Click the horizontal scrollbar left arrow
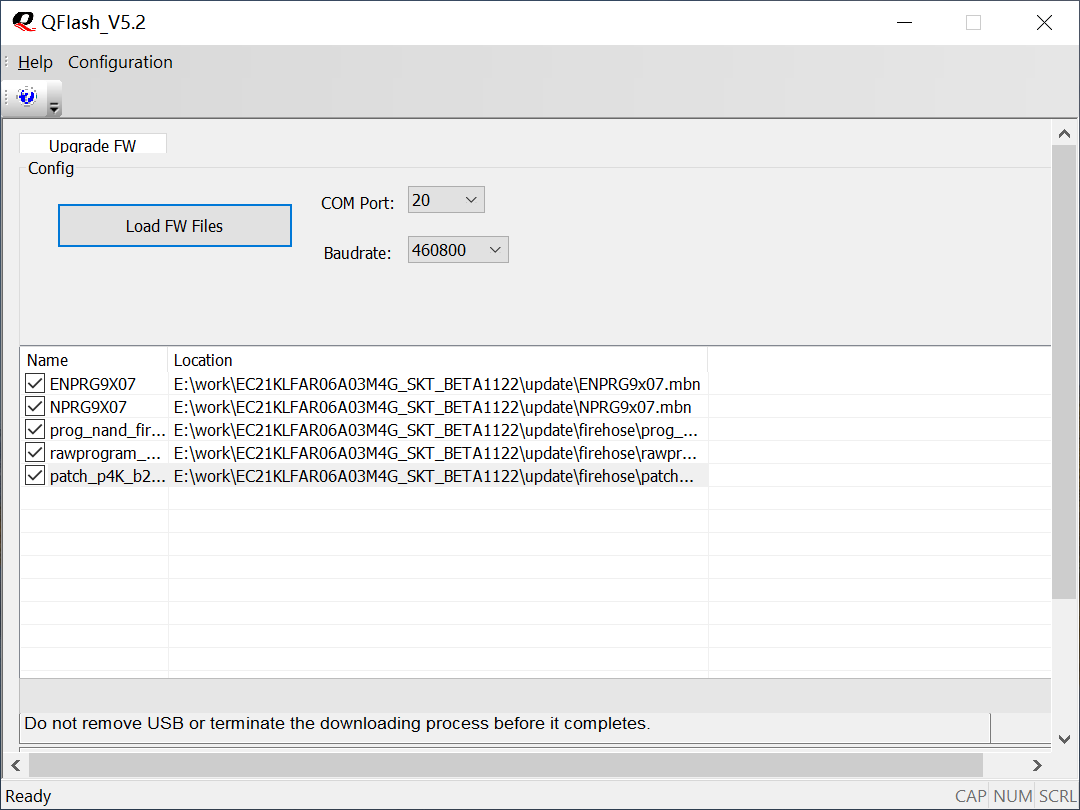The image size is (1080, 810). point(16,765)
